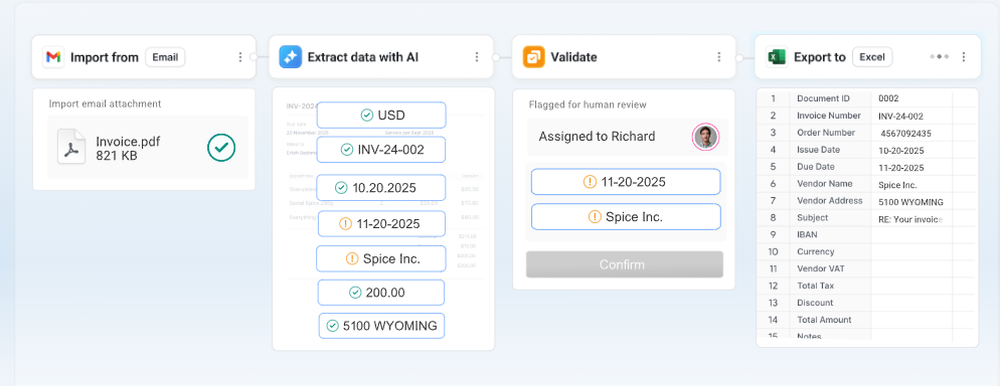
Task: Select the Assigned to Richard row
Action: pyautogui.click(x=626, y=137)
